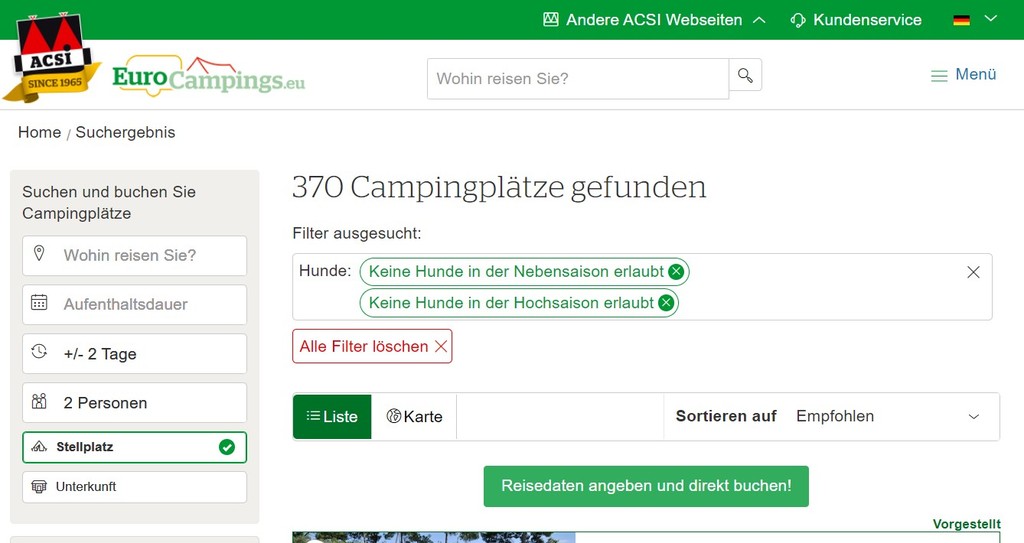Screen dimensions: 1024x543
Task: Open the Aufenthaltsdauer date picker
Action: [135, 304]
